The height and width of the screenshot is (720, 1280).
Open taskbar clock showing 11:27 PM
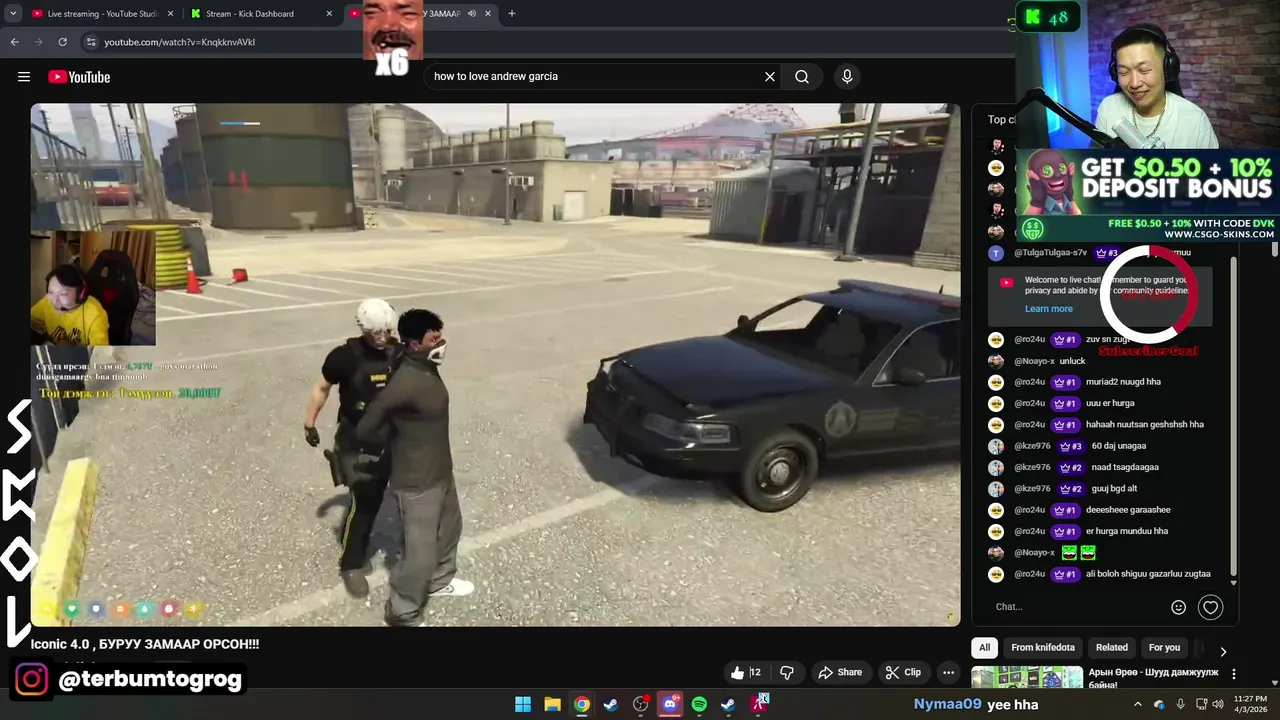click(1250, 704)
